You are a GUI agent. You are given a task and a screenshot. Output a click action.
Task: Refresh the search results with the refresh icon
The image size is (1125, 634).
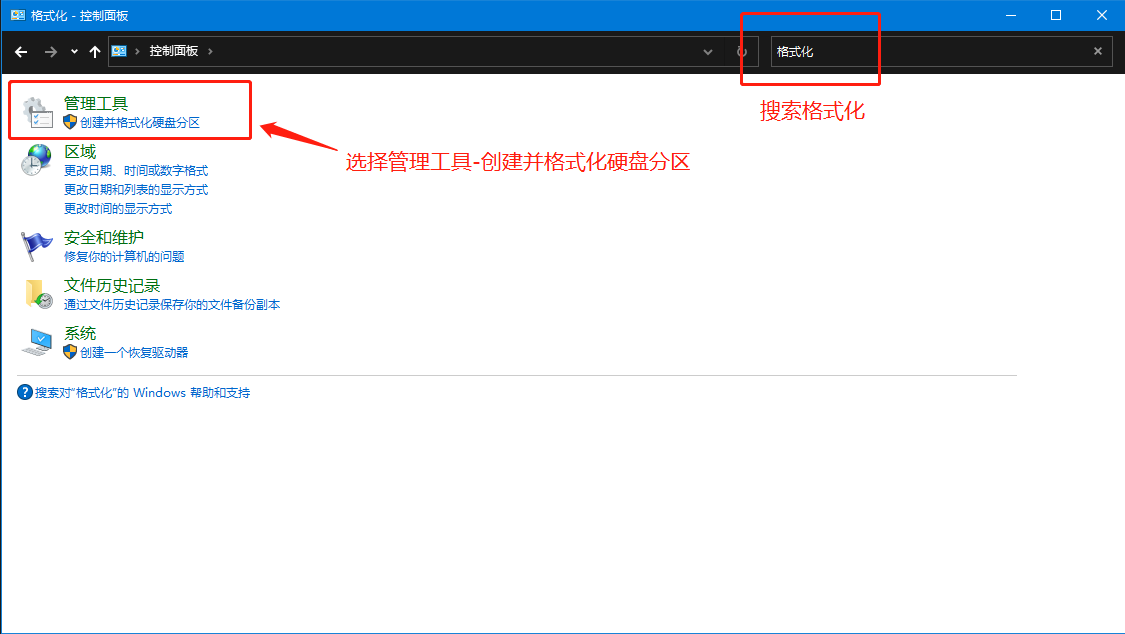pyautogui.click(x=741, y=50)
